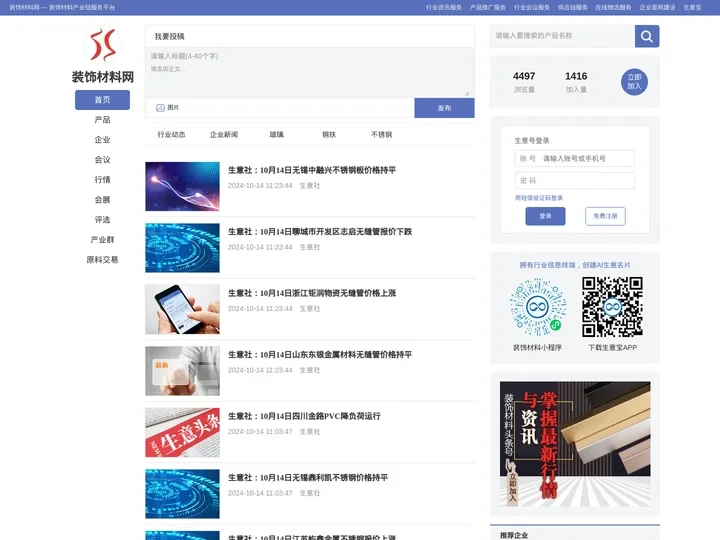The width and height of the screenshot is (720, 540).
Task: Focus the 账号 account input field
Action: (x=575, y=158)
